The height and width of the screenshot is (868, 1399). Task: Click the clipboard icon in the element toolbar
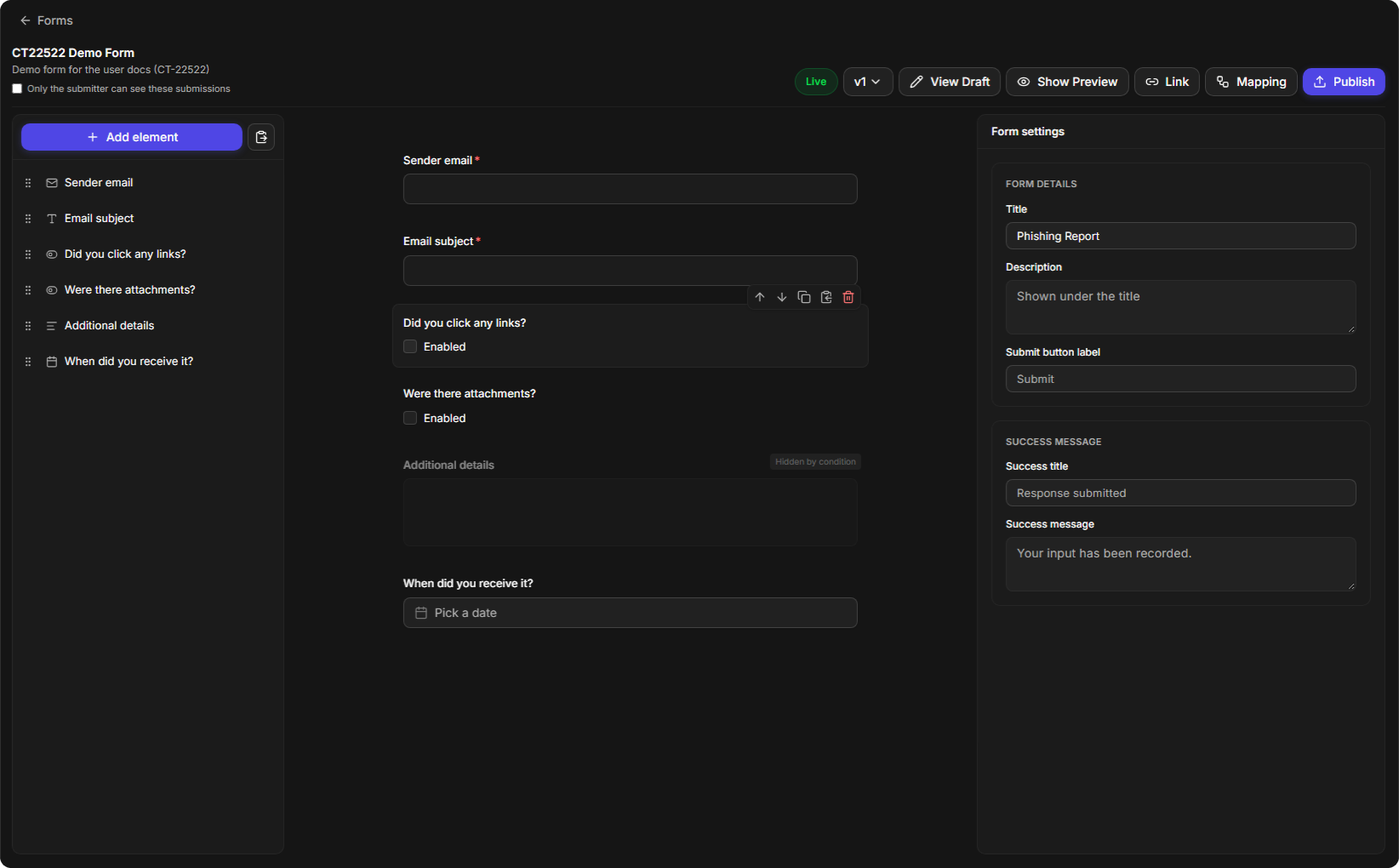coord(826,297)
